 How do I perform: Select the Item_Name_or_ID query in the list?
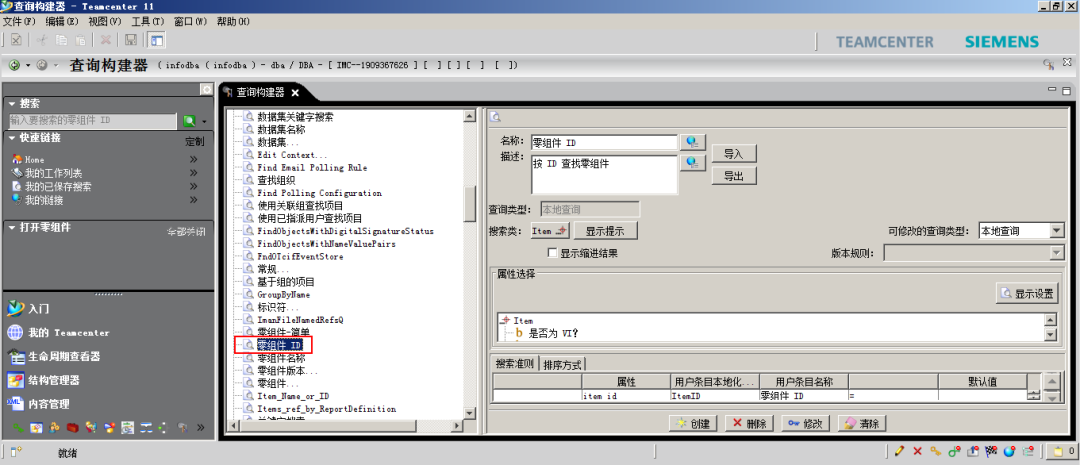coord(293,396)
